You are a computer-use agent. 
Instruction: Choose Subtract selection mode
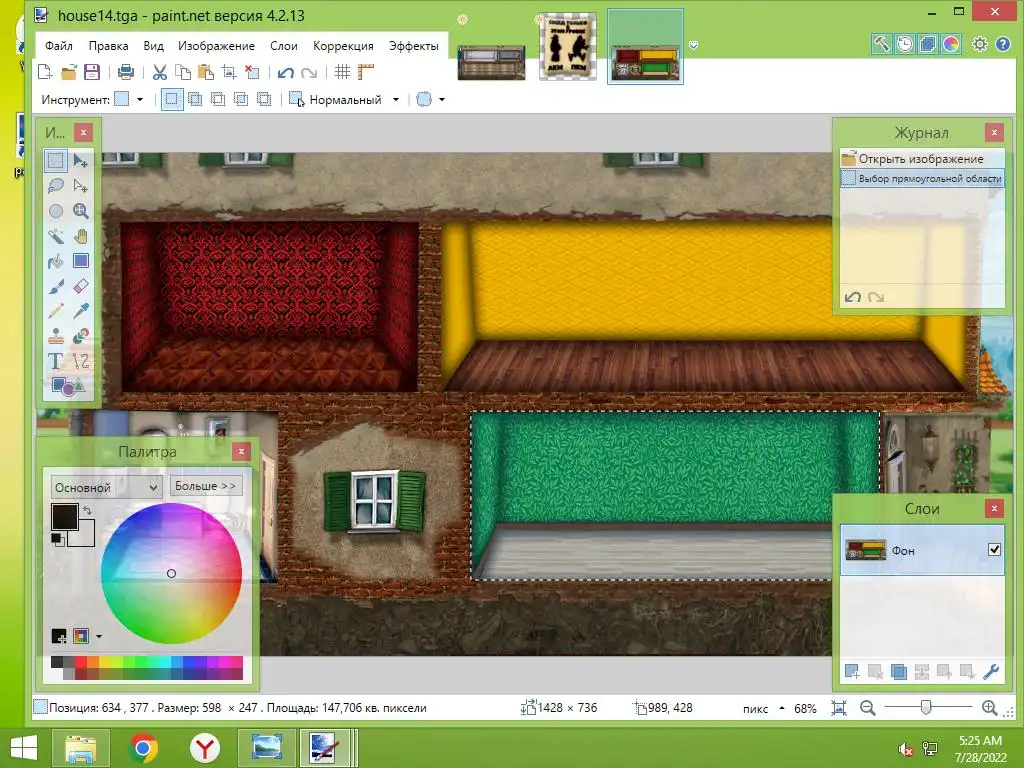(x=218, y=99)
